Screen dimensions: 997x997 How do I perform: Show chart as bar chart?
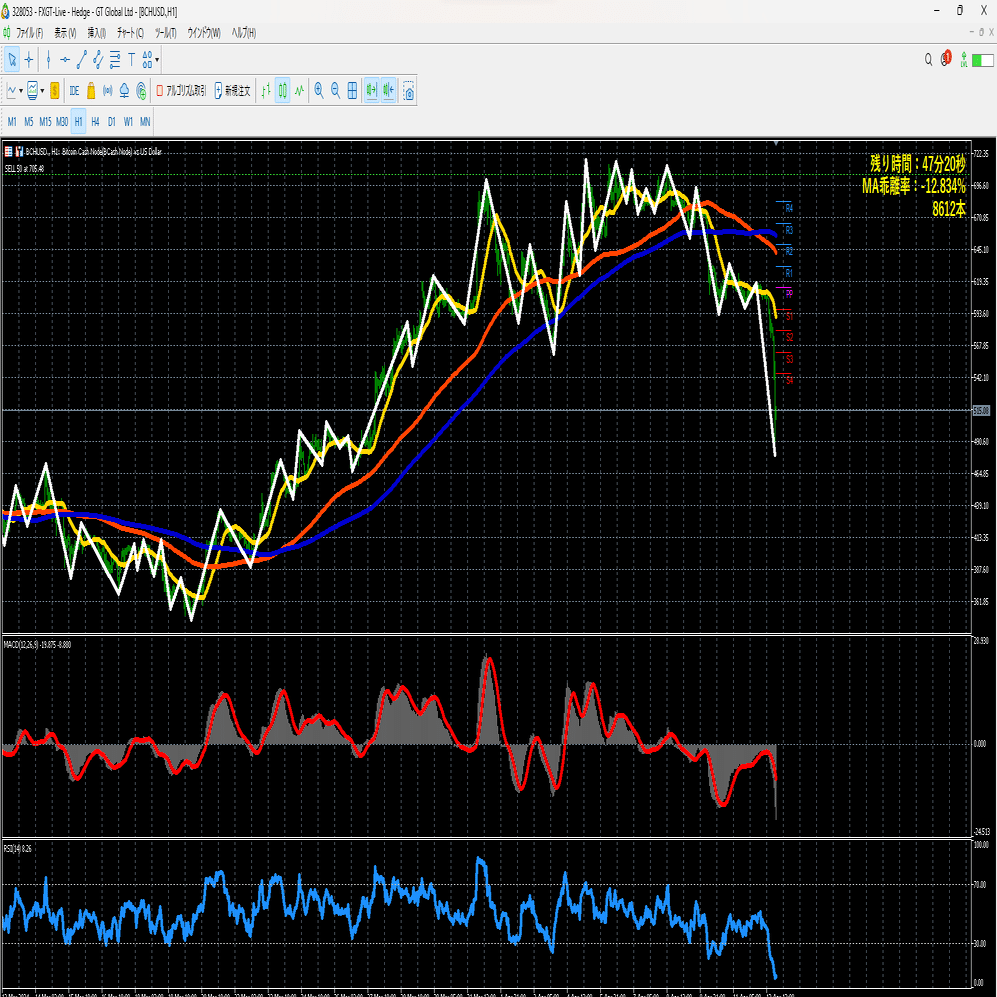coord(266,91)
